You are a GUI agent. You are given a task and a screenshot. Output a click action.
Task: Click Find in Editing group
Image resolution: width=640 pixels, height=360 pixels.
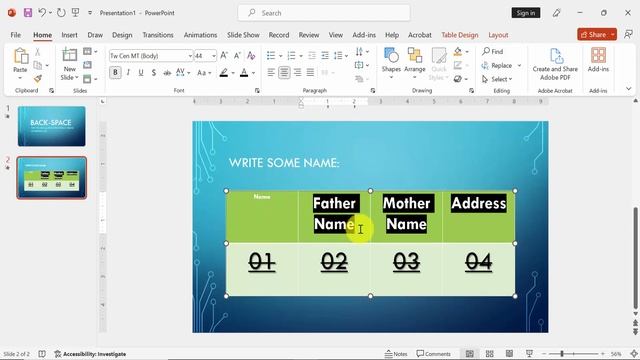tap(492, 51)
